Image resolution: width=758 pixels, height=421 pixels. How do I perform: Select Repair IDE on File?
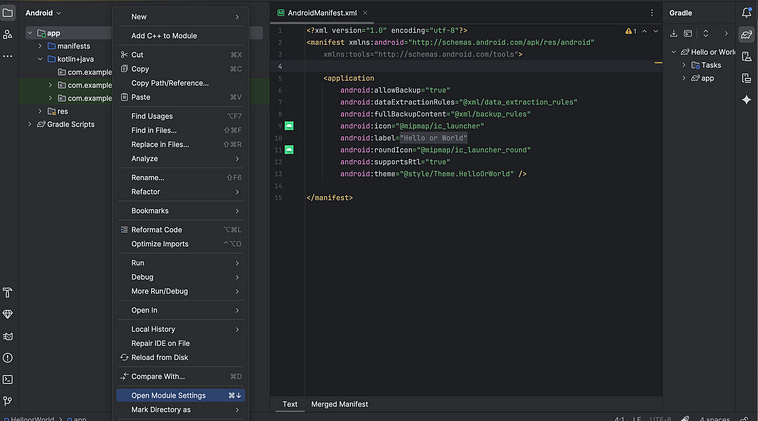[180, 343]
